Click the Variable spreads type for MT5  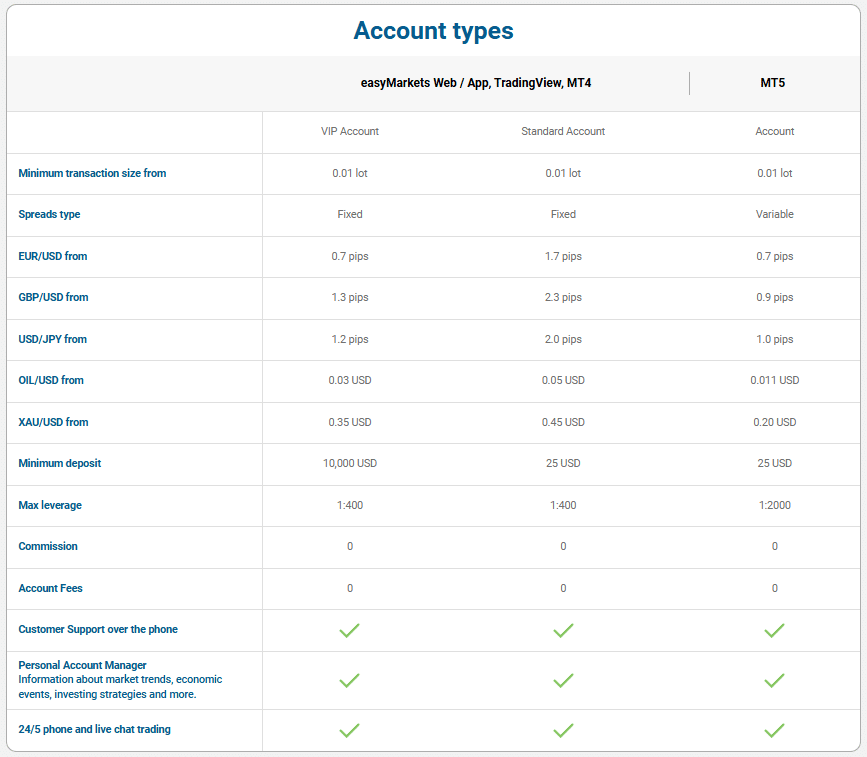coord(775,214)
